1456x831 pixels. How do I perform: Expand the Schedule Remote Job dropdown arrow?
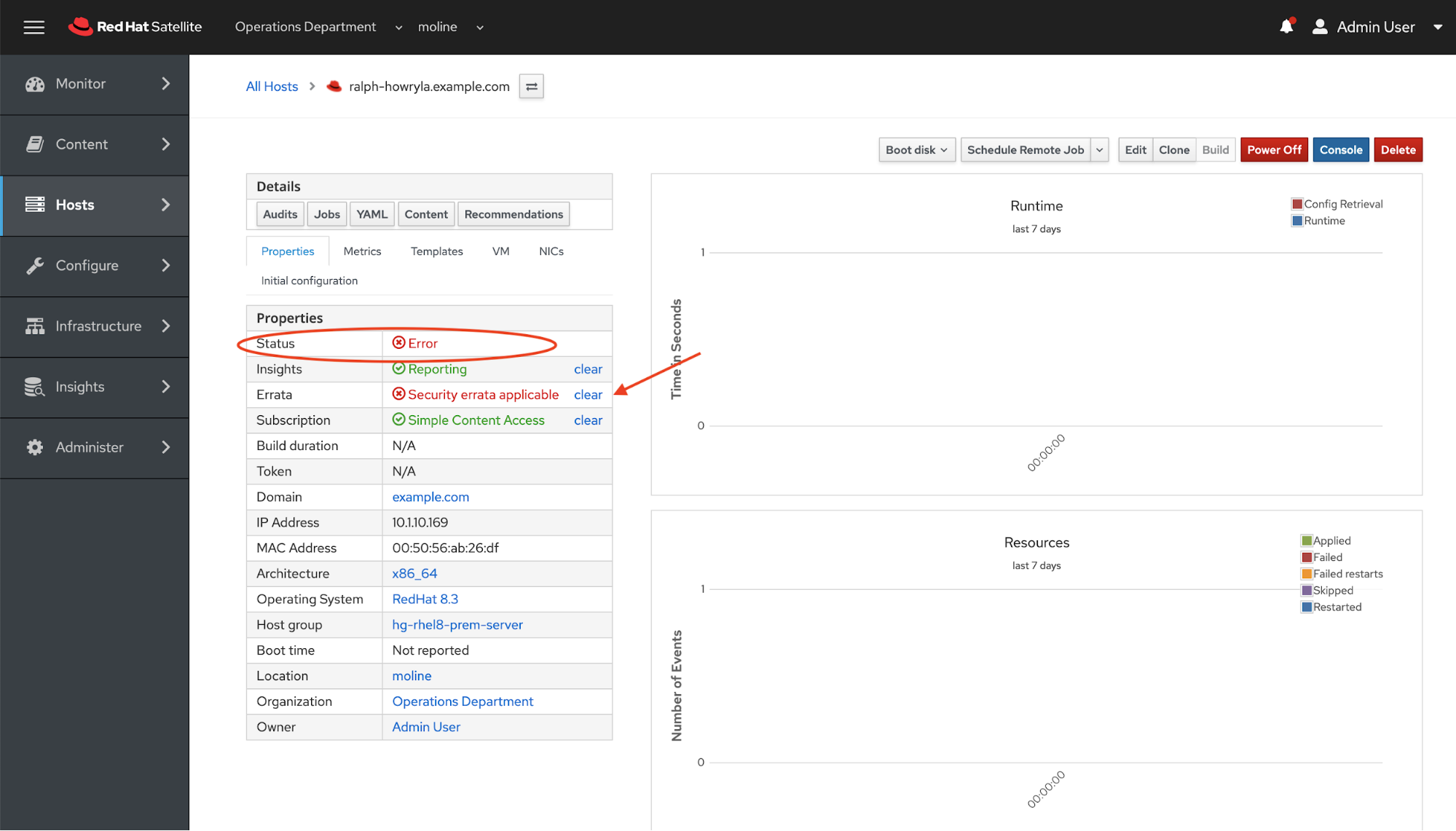coord(1098,149)
